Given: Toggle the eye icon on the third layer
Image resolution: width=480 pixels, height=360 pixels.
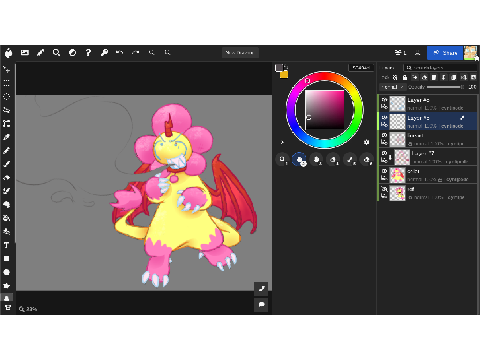Looking at the screenshot, I should pyautogui.click(x=384, y=135).
